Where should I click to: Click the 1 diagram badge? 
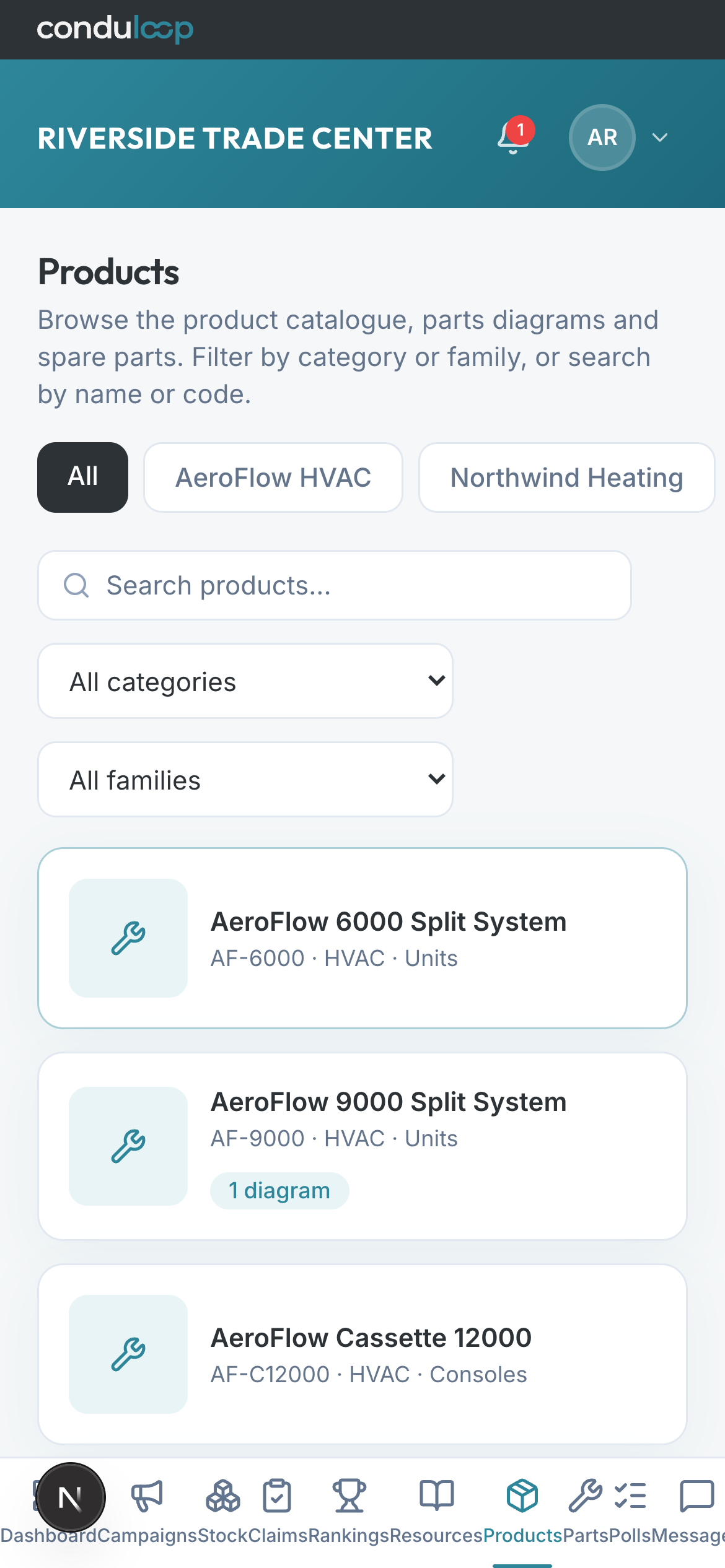pos(279,1190)
